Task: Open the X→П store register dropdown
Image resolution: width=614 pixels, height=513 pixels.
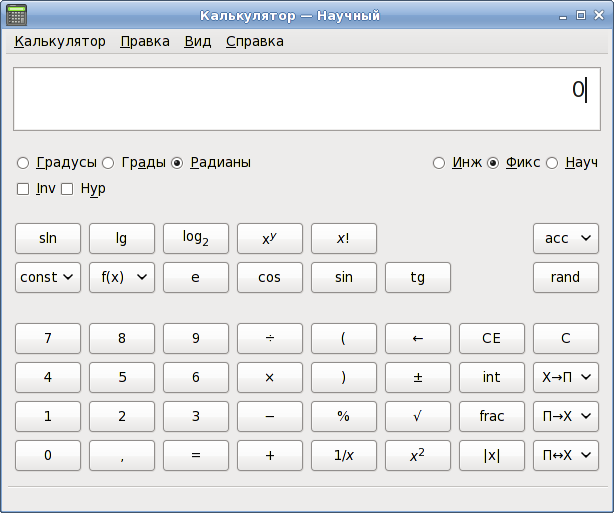Action: (x=566, y=378)
